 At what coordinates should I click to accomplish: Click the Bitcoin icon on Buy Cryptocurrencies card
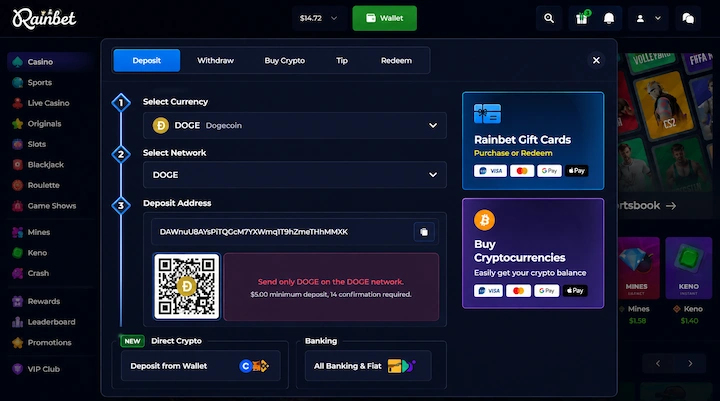[x=484, y=220]
